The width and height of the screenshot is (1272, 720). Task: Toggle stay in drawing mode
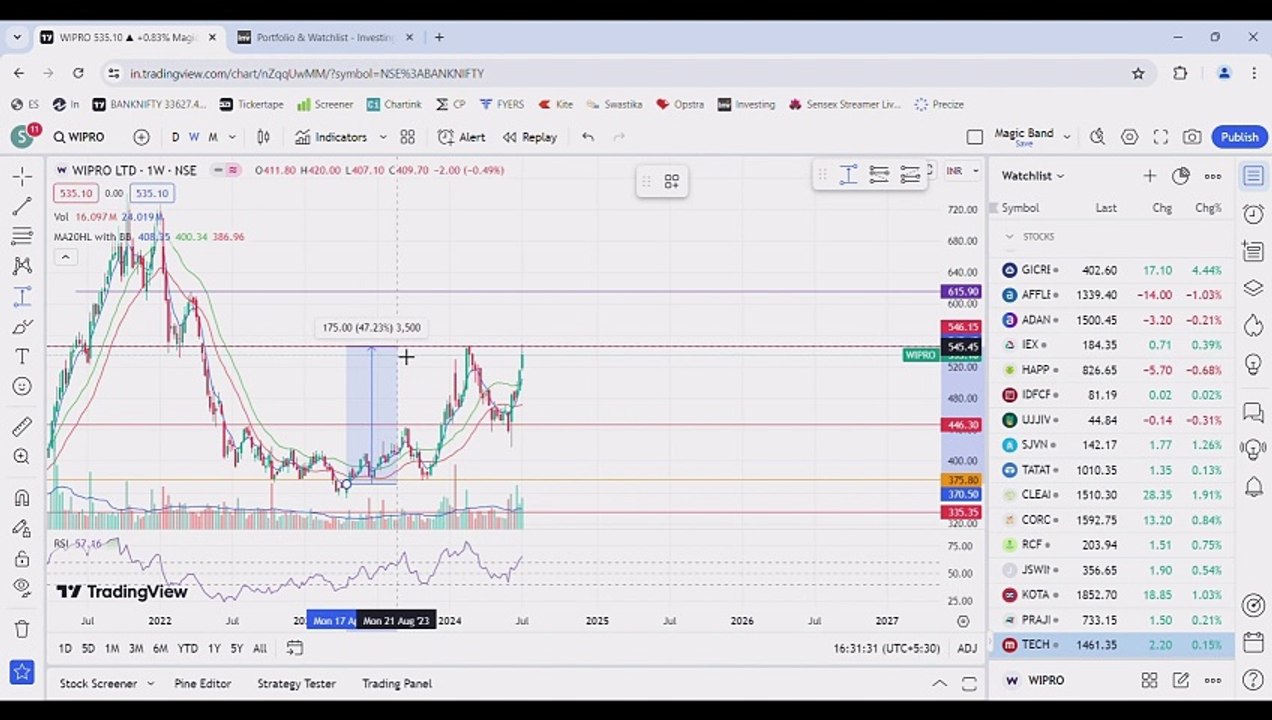(21, 528)
